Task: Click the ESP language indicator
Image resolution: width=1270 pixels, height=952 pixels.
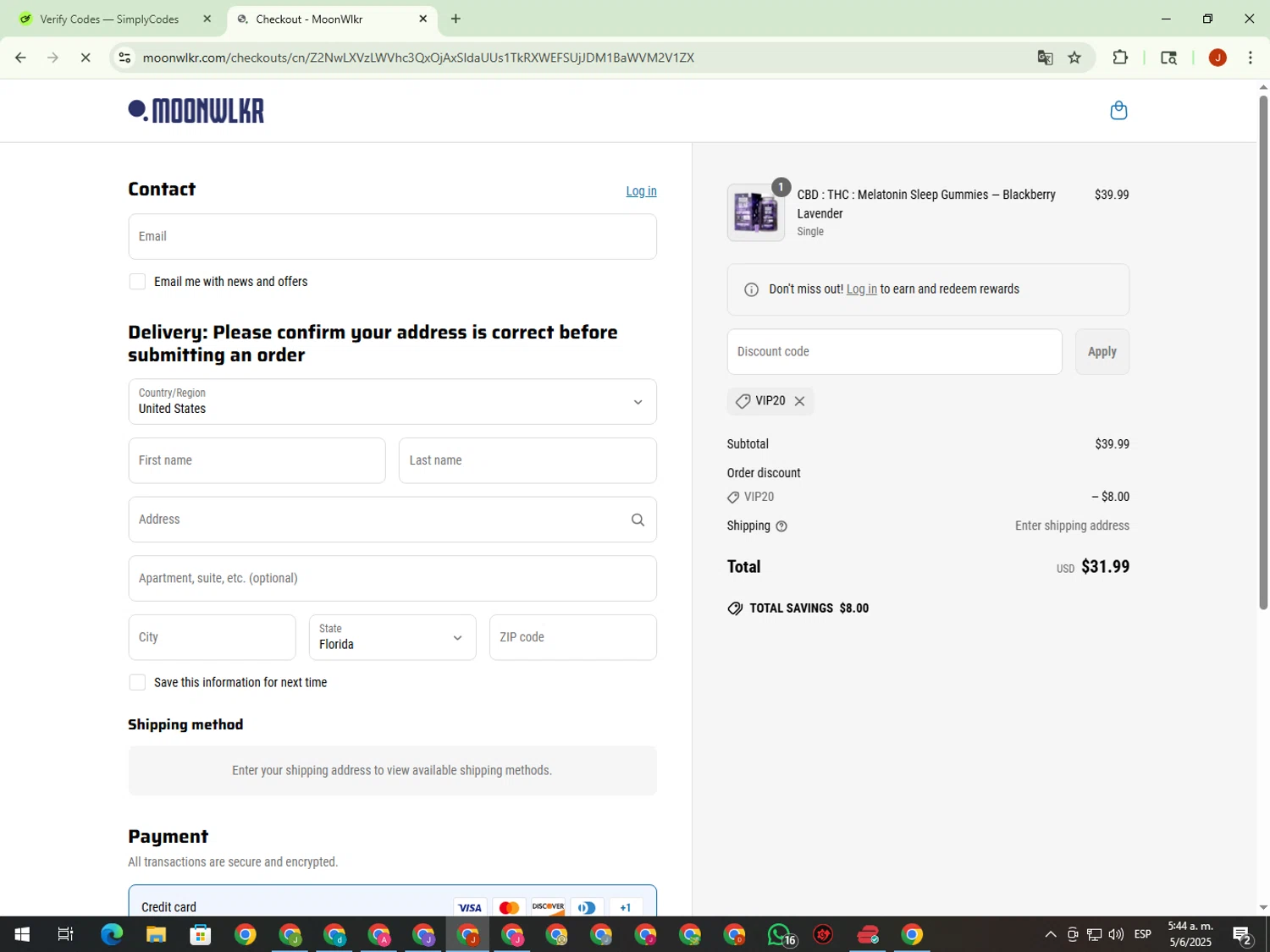Action: click(1142, 934)
